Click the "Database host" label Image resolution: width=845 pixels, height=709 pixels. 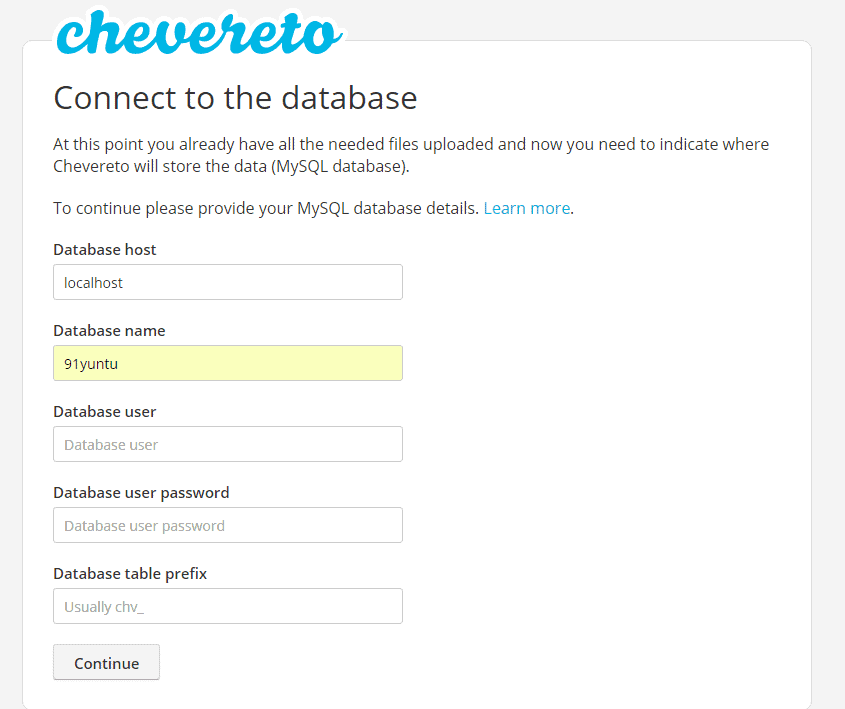105,249
